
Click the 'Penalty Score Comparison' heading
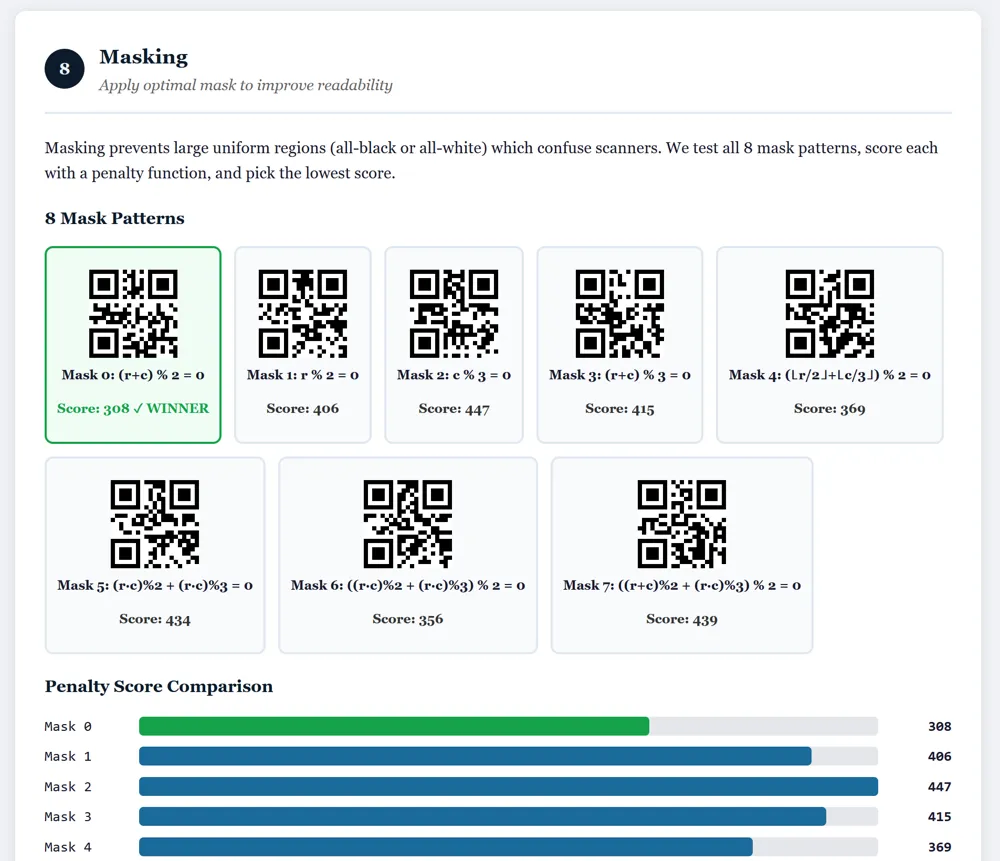[x=159, y=686]
